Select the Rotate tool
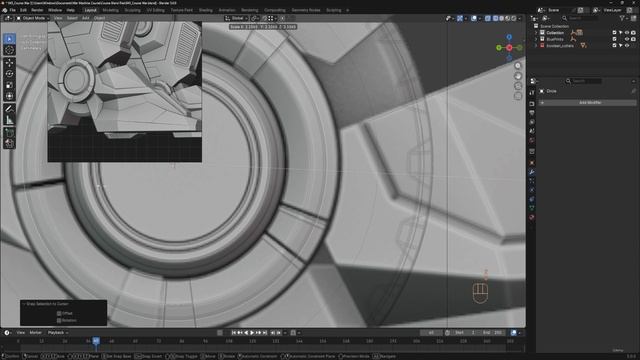Viewport: 640px width, 360px height. pos(9,74)
